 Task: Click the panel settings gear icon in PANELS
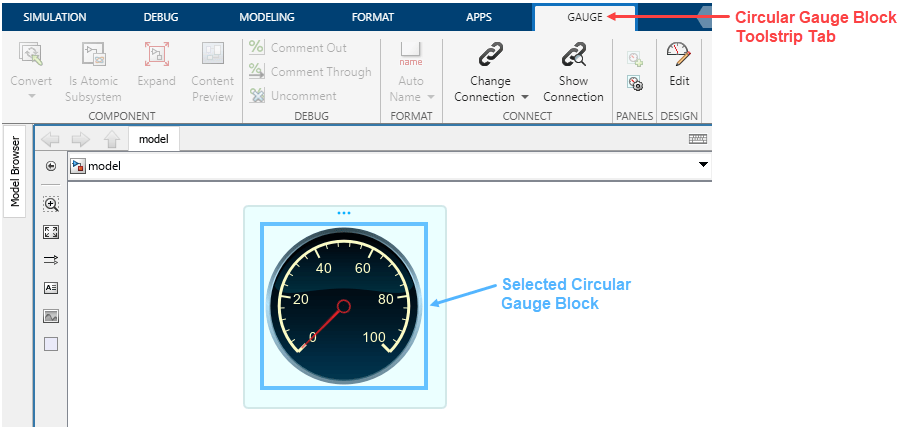coord(635,83)
